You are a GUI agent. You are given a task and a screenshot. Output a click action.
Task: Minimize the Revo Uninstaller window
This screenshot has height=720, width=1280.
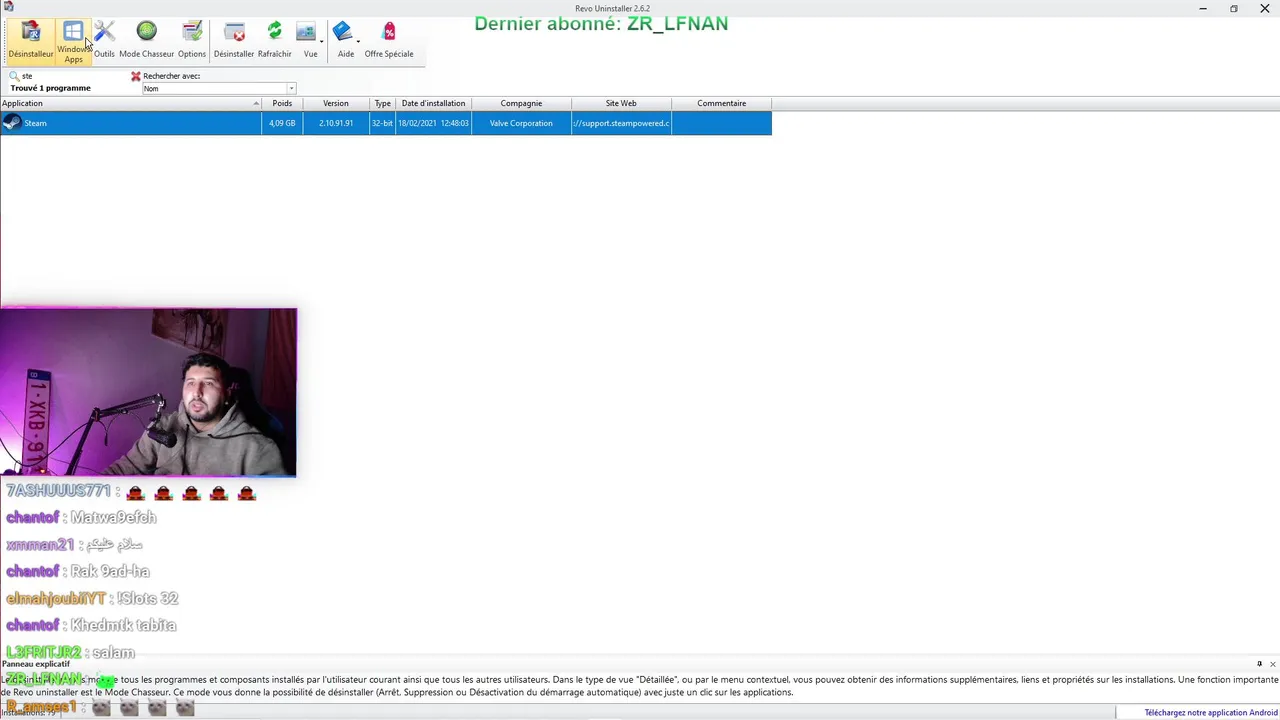pyautogui.click(x=1202, y=8)
